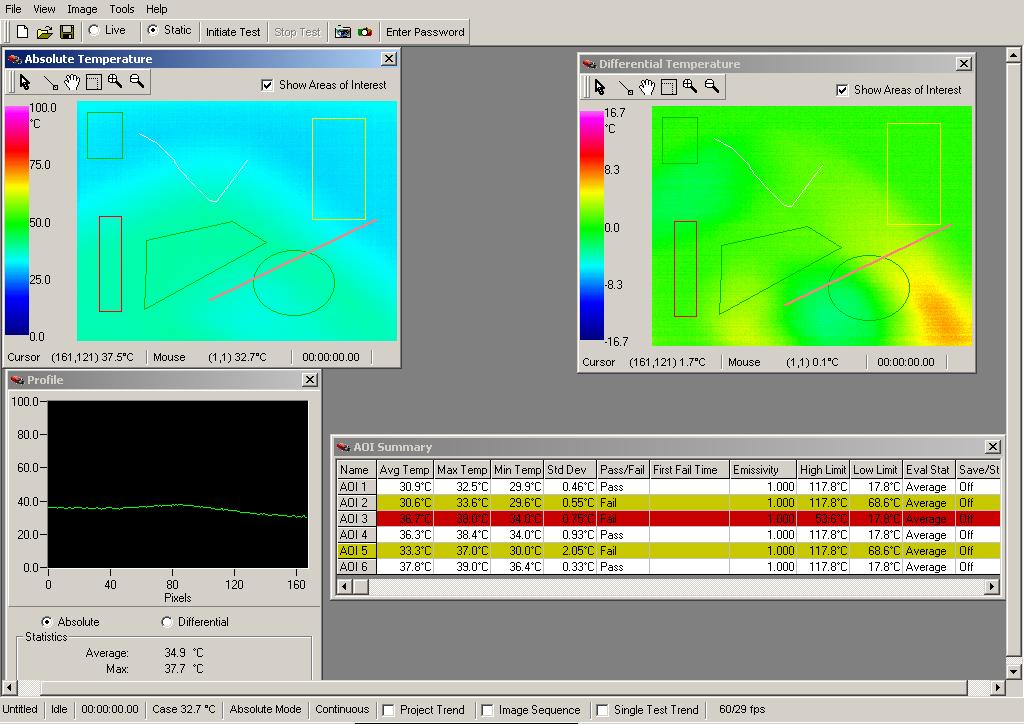
Task: Click the 53.6°C High Limit cell of AOI 3
Action: click(x=823, y=518)
